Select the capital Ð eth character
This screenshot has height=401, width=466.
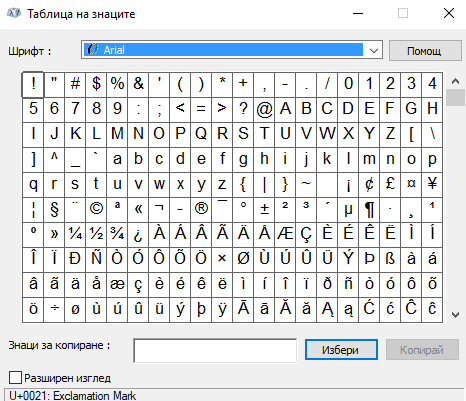coord(75,260)
